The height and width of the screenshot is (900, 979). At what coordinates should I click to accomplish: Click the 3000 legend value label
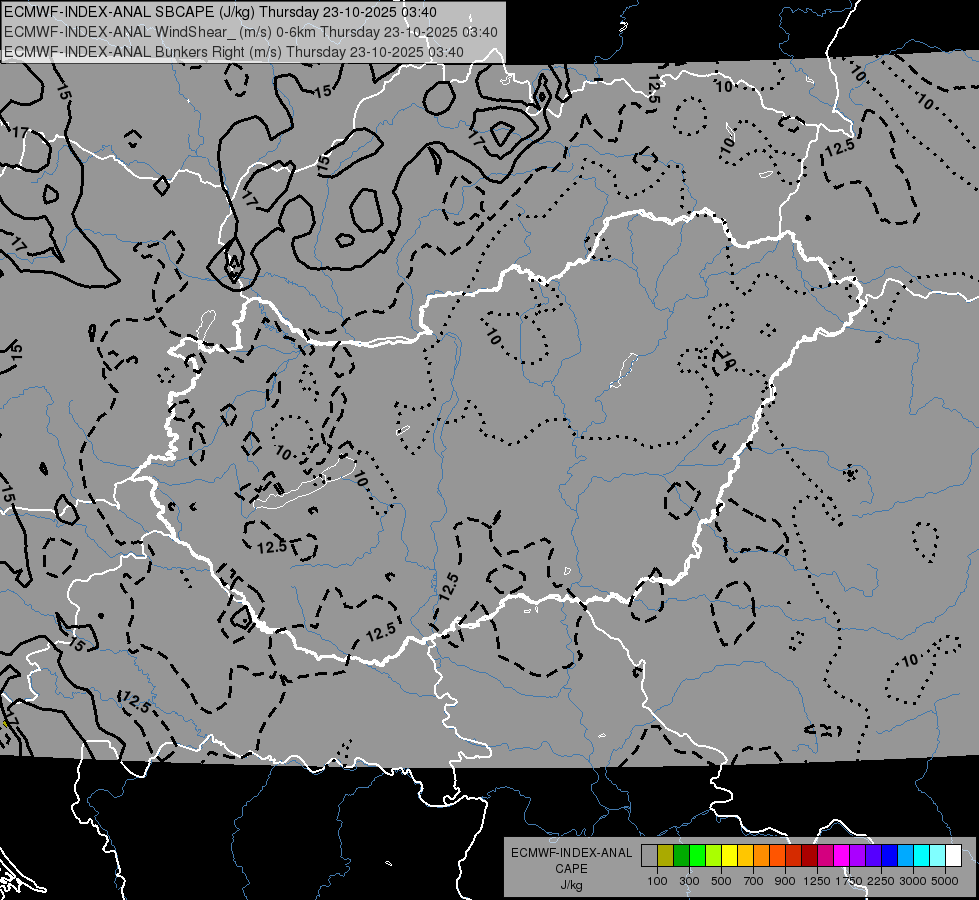tap(913, 881)
